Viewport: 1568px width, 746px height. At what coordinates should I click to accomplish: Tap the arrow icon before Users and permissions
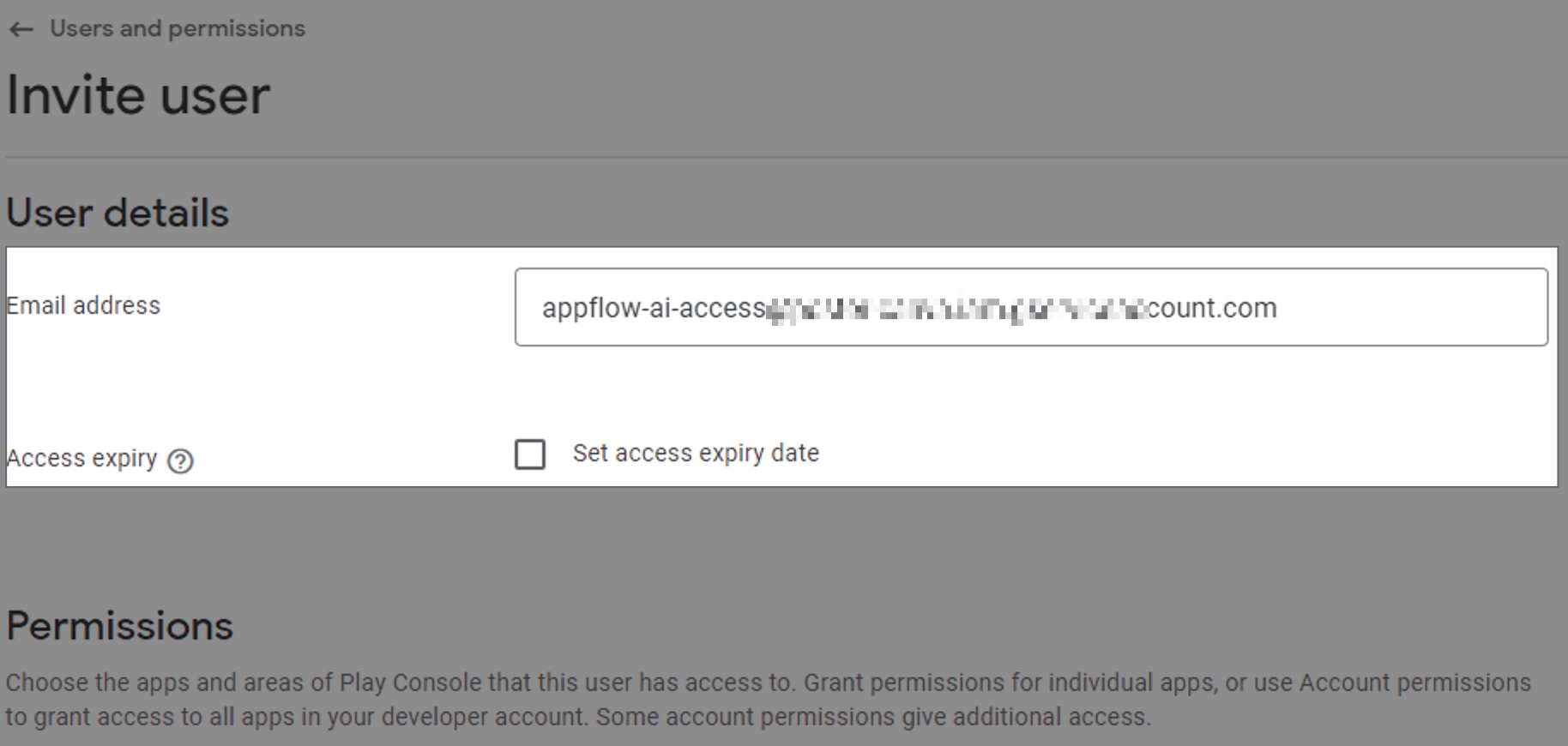click(x=20, y=28)
